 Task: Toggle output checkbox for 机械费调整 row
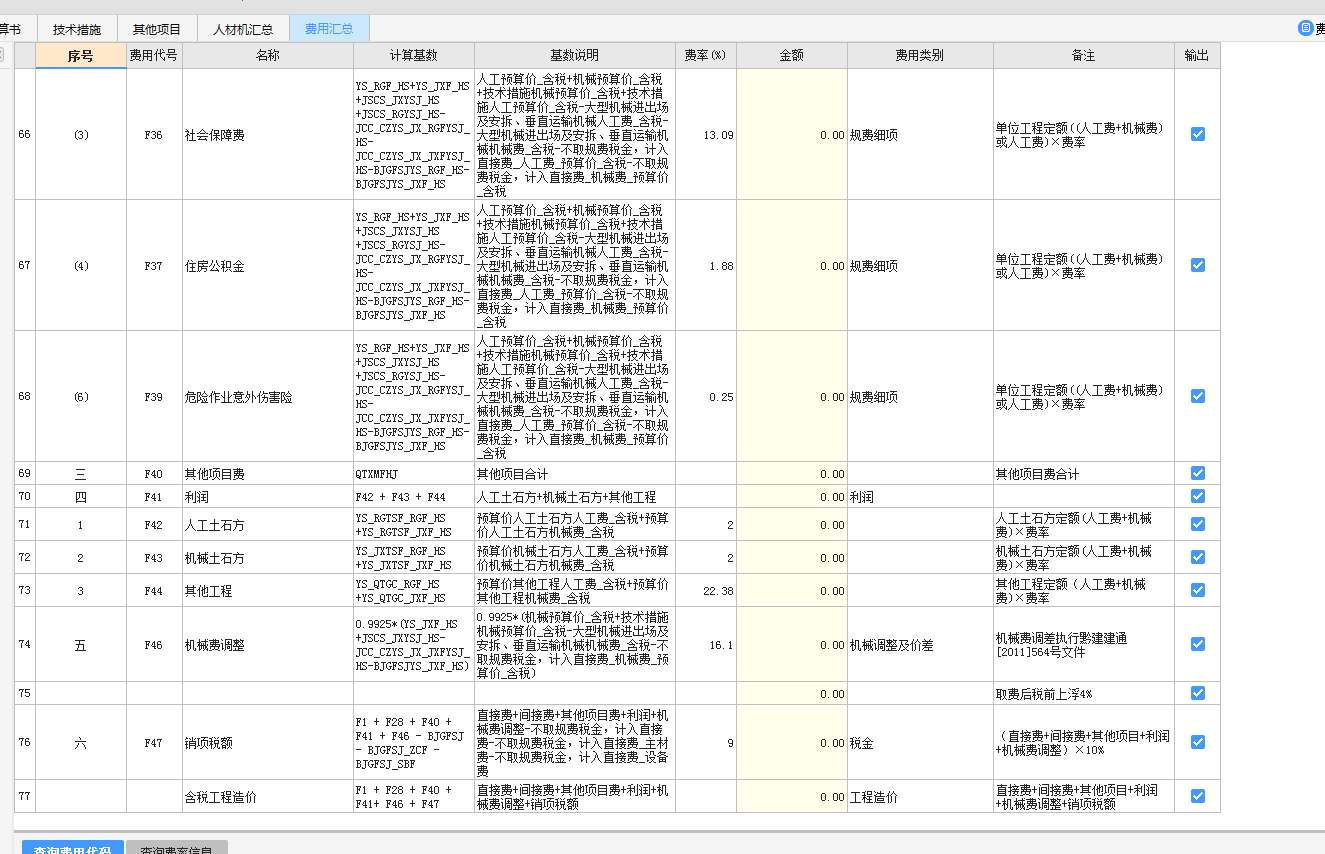[1198, 644]
